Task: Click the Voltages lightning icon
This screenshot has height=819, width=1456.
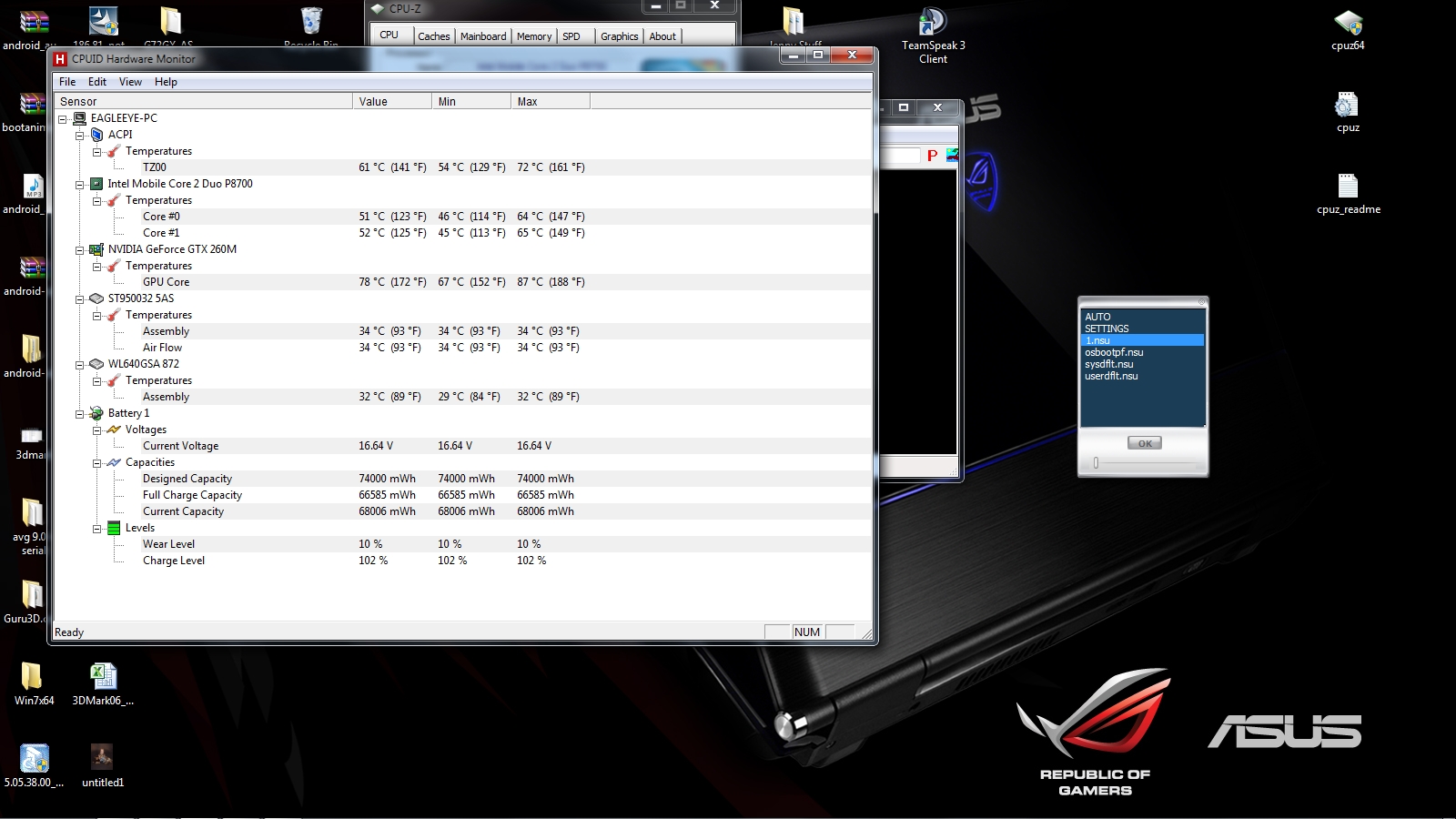Action: [x=114, y=430]
